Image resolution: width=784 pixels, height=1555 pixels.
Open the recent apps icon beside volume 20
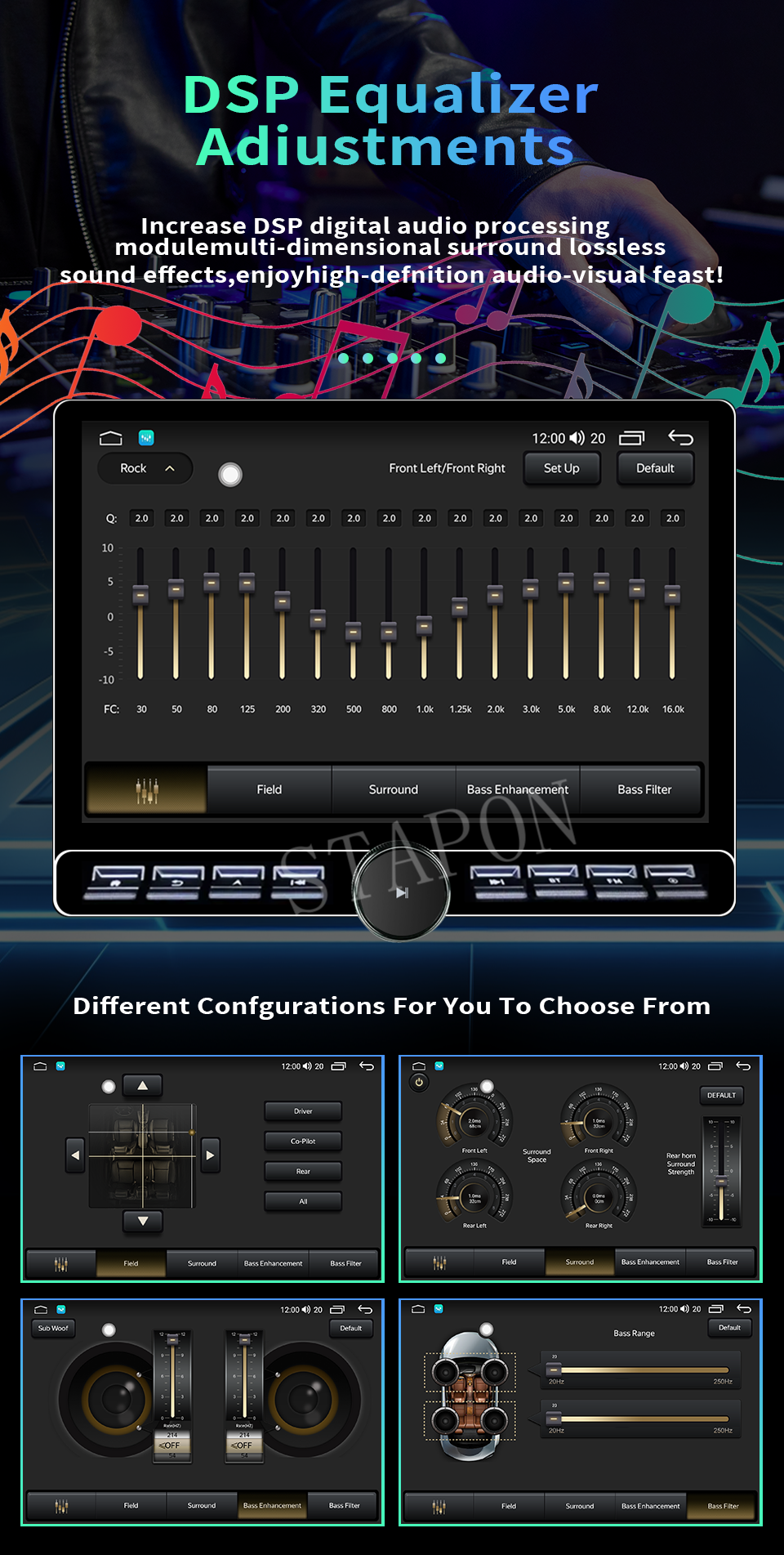(631, 438)
